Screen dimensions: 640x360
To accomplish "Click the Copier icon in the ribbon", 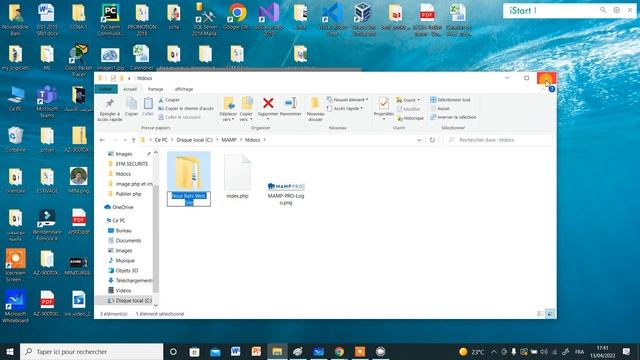I will [131, 104].
